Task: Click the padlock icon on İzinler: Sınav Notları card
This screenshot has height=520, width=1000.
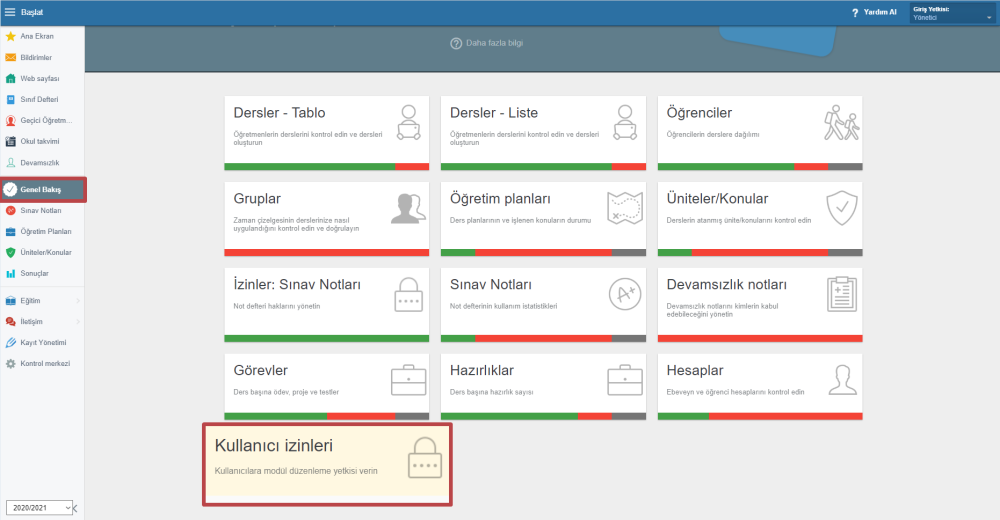Action: [x=408, y=295]
